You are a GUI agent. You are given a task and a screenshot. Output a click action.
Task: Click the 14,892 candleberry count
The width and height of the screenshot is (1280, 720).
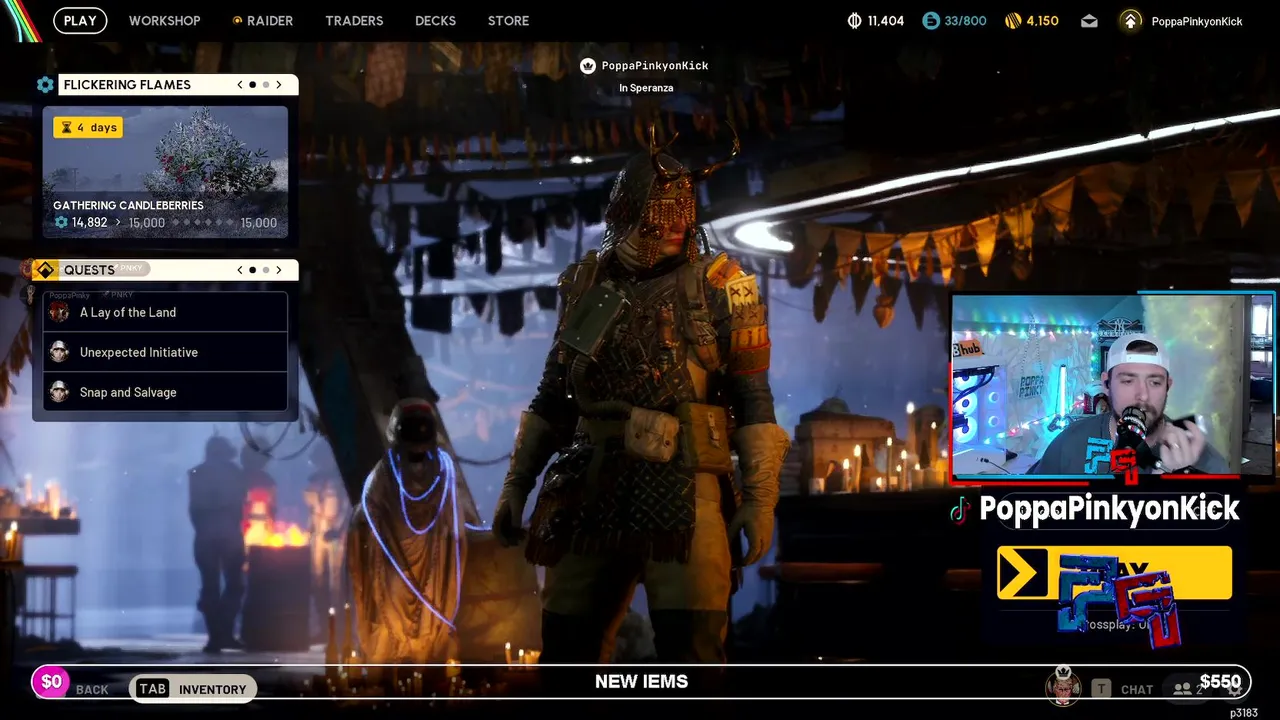point(89,223)
